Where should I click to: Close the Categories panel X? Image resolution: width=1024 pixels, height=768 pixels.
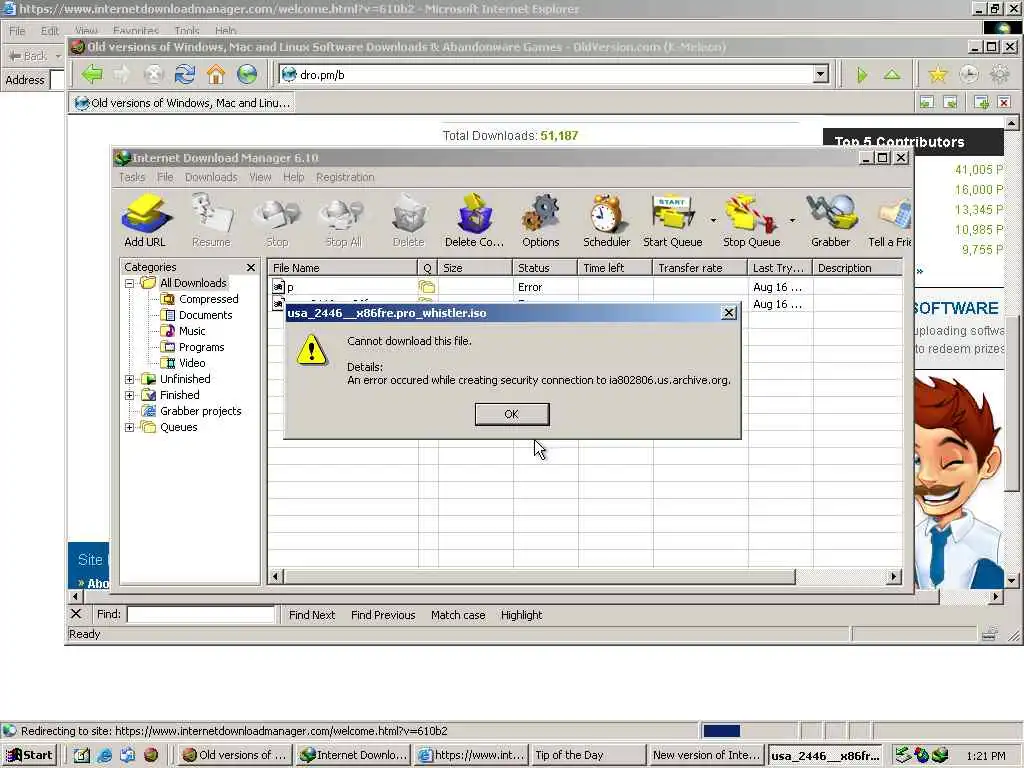tap(251, 267)
